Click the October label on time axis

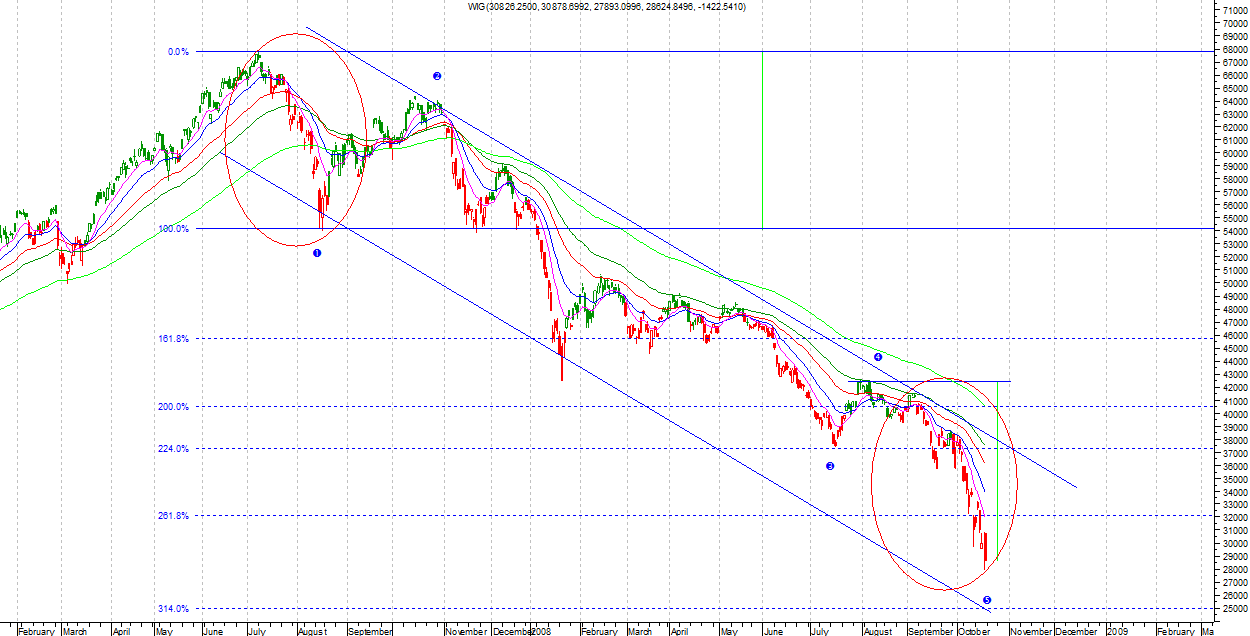[974, 631]
